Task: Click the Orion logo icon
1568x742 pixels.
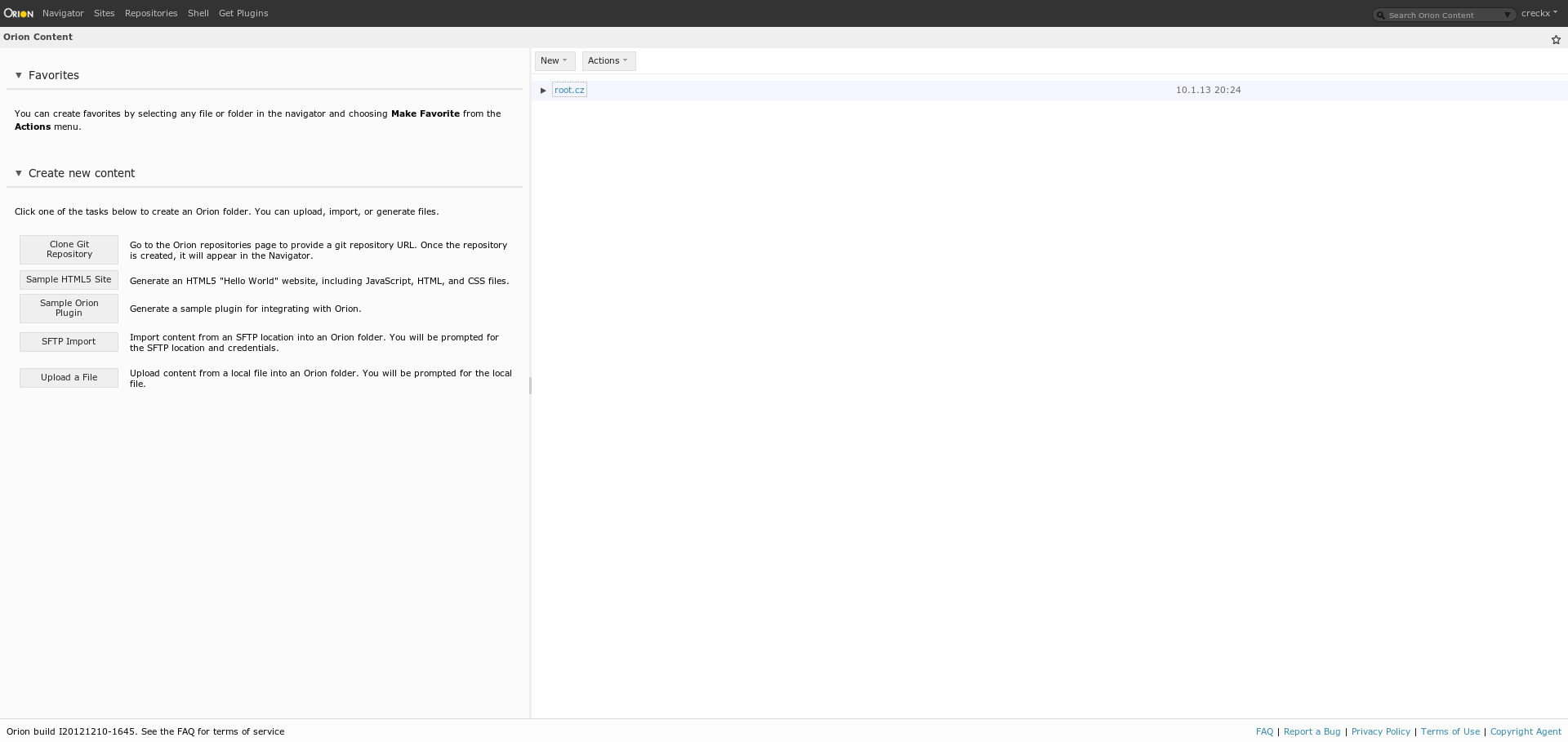Action: (x=18, y=13)
